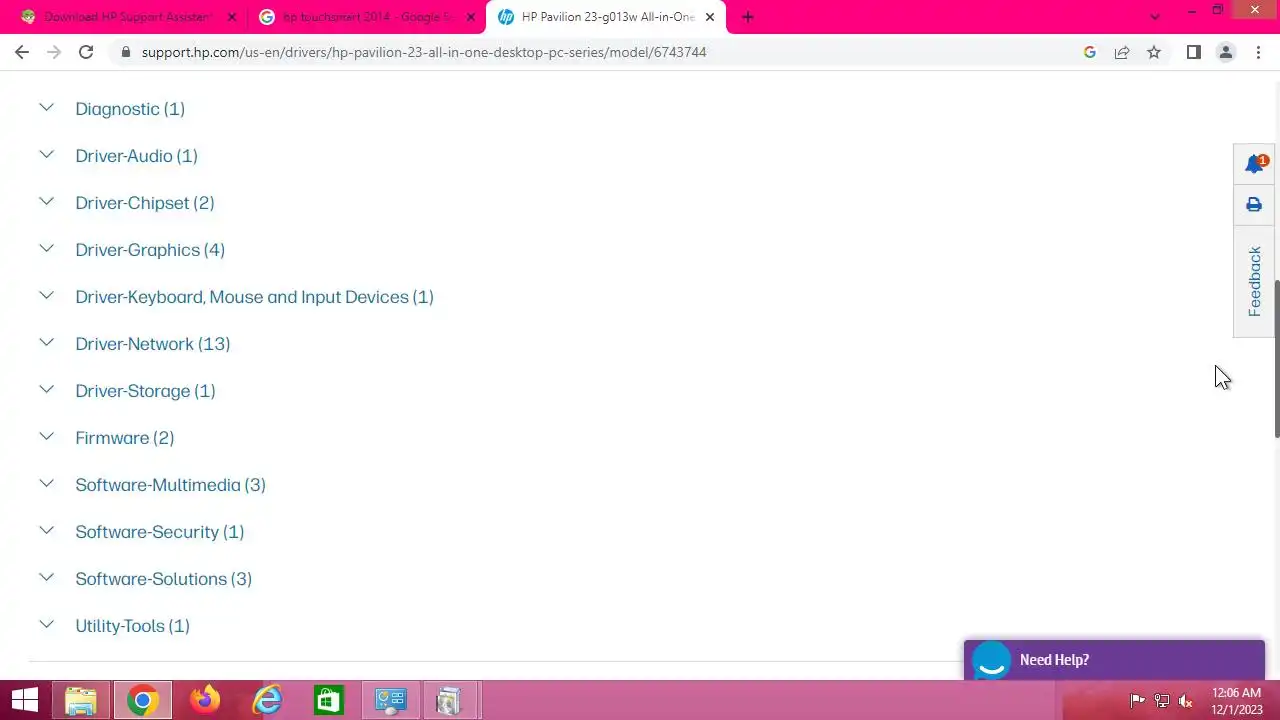Open File Explorer from taskbar
This screenshot has height=720, width=1280.
click(81, 700)
